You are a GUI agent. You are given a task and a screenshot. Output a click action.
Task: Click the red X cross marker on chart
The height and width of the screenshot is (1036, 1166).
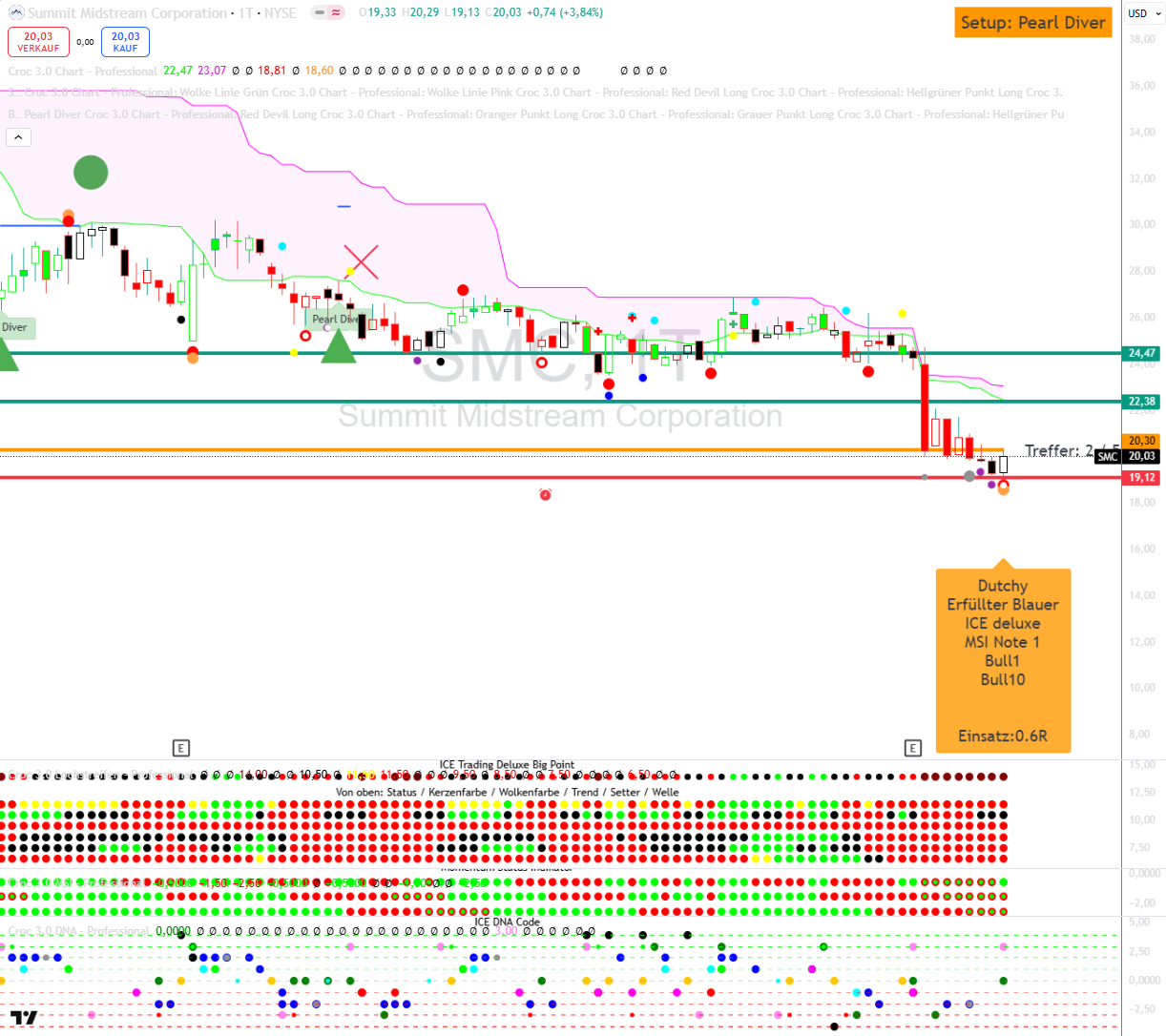tap(361, 261)
